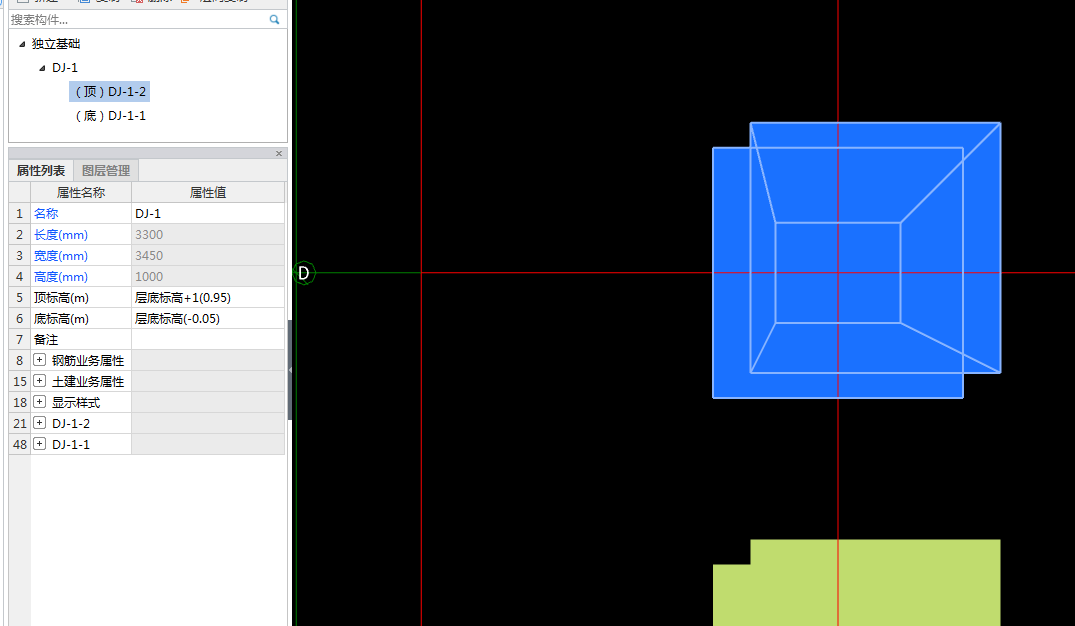Close the property panel with the x
The width and height of the screenshot is (1075, 626).
[x=279, y=154]
